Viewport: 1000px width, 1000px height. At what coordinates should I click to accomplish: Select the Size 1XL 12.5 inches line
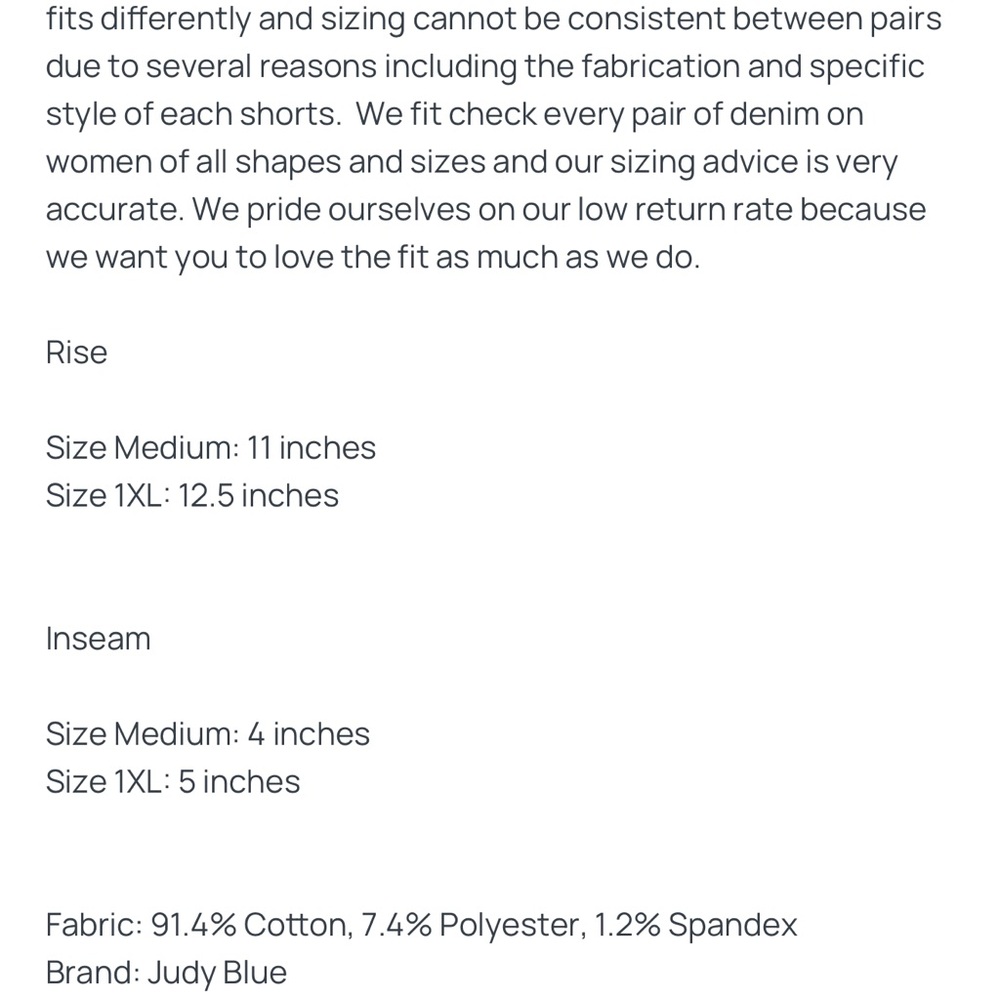click(x=192, y=496)
